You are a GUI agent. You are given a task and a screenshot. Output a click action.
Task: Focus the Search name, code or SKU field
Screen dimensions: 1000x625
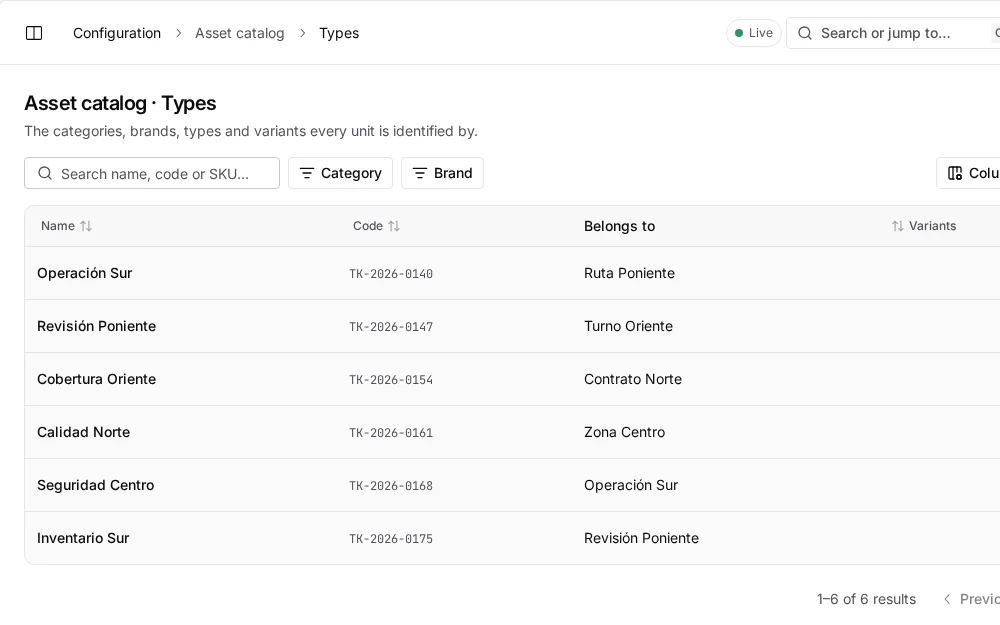(152, 173)
